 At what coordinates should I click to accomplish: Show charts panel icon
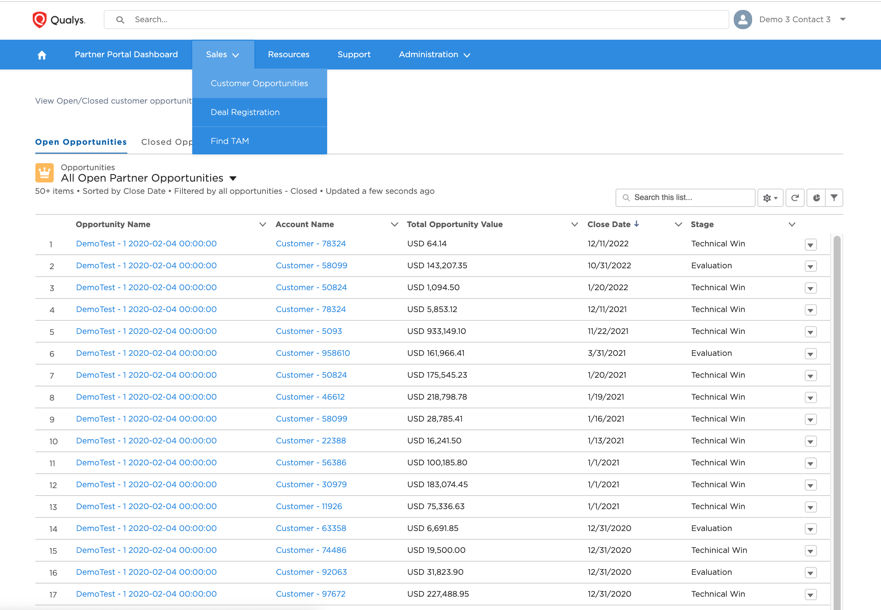[815, 198]
